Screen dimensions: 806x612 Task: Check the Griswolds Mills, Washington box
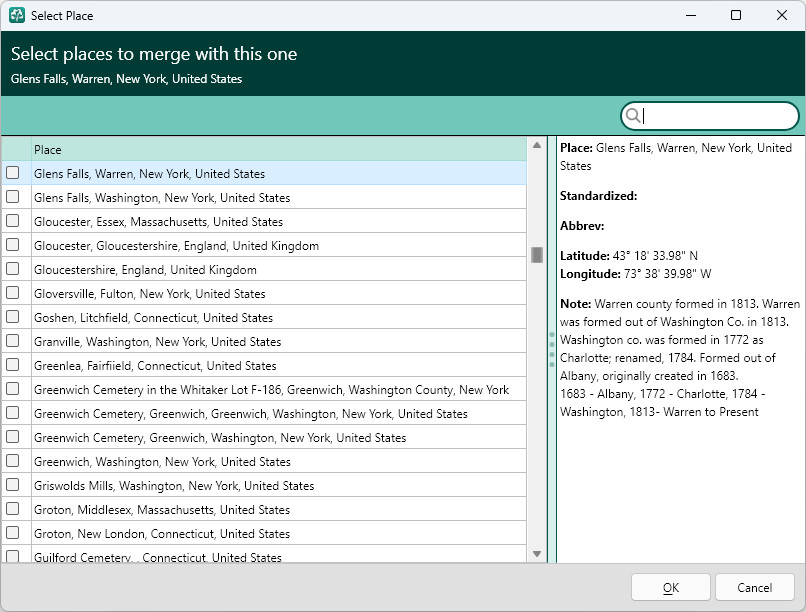(x=13, y=485)
